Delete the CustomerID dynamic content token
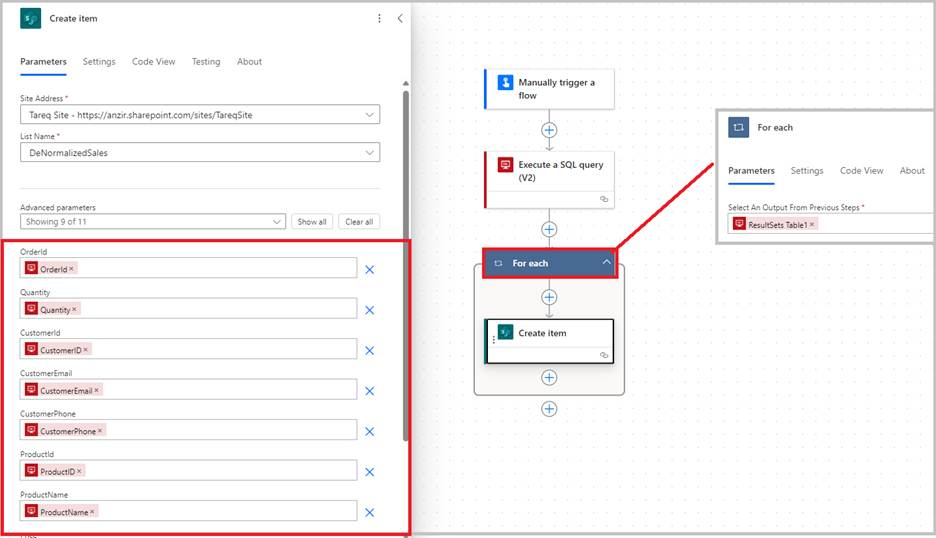936x538 pixels. tap(86, 350)
